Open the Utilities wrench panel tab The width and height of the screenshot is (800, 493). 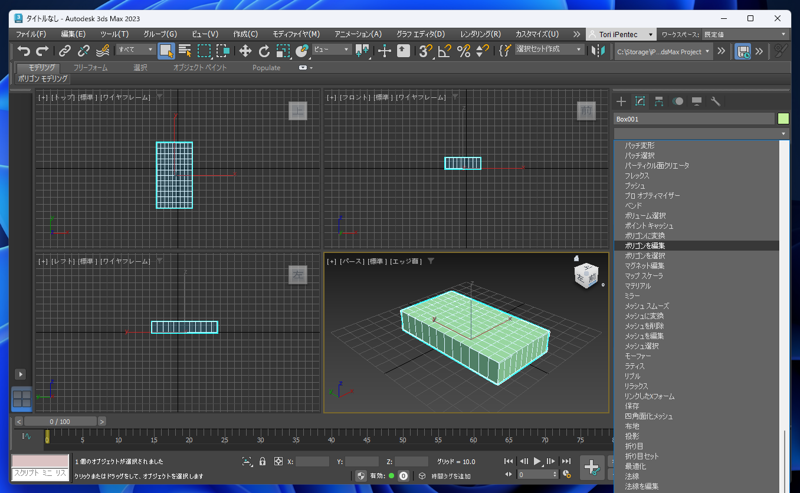(715, 102)
